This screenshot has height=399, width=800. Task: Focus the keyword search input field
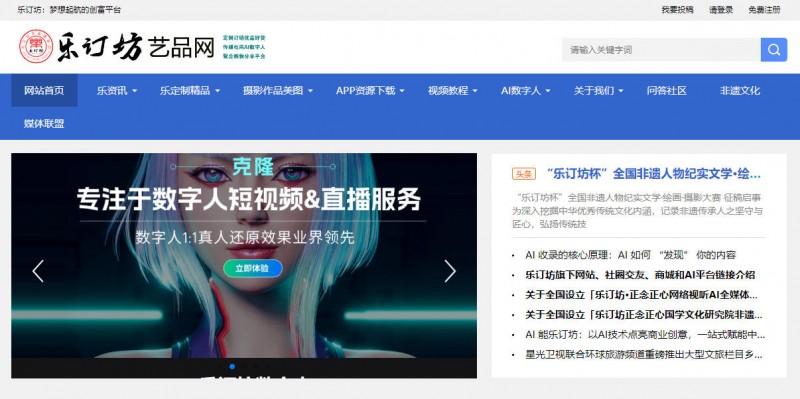[x=661, y=50]
